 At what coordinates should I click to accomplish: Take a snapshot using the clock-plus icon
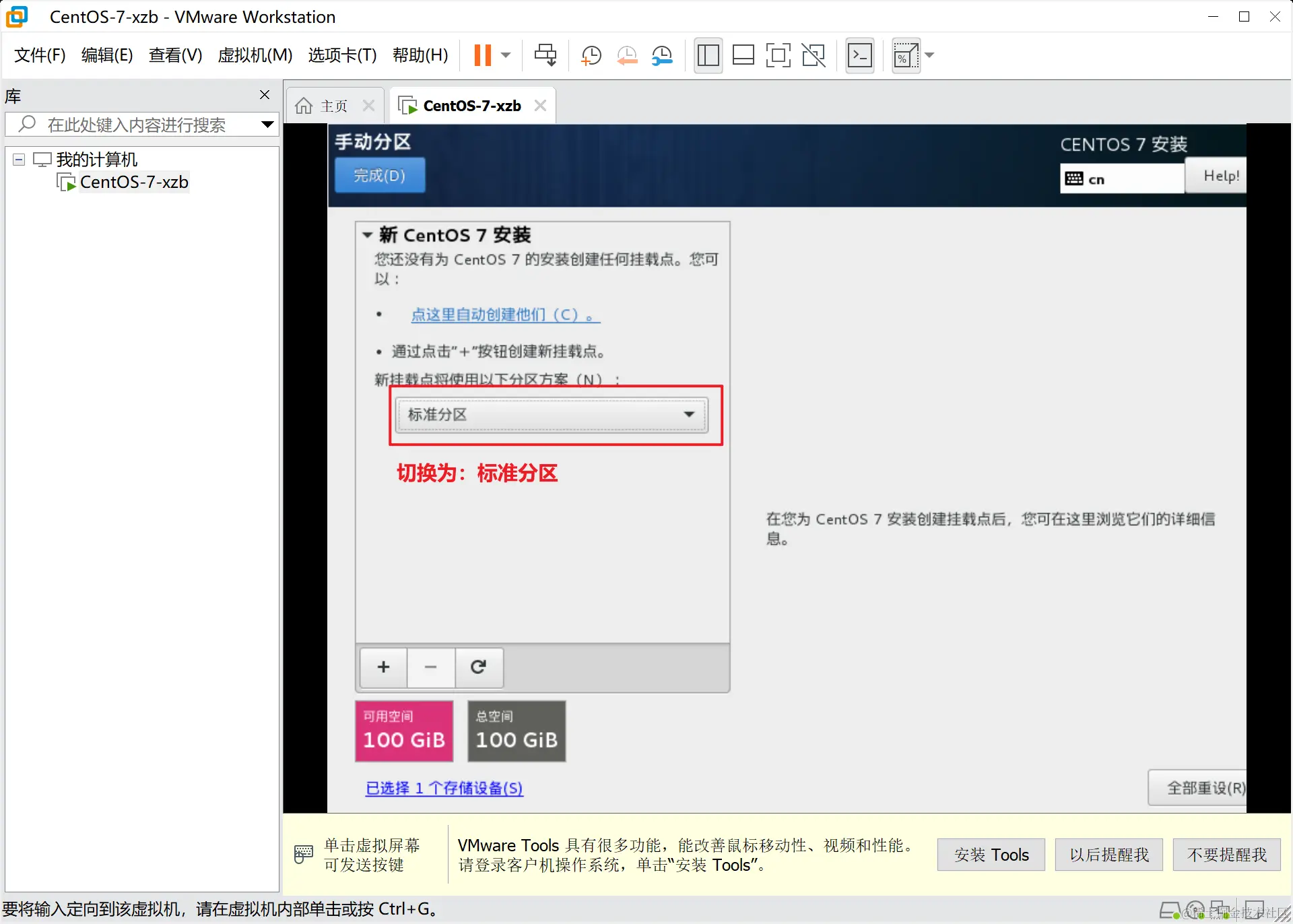pos(591,55)
